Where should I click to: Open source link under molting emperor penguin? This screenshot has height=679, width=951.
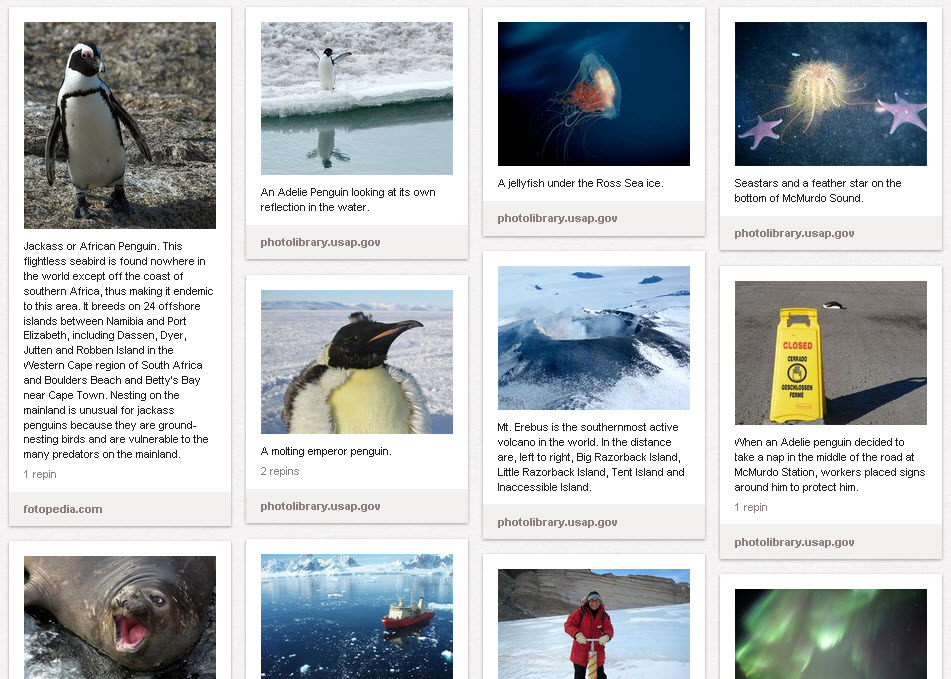click(320, 506)
